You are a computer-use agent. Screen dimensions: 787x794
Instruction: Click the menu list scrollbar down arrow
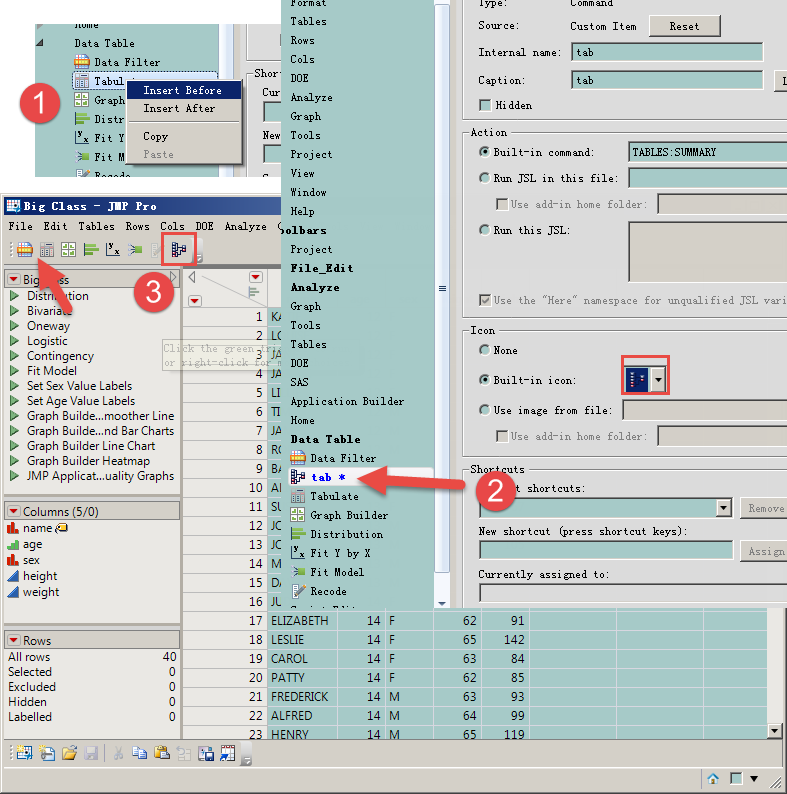pyautogui.click(x=442, y=603)
